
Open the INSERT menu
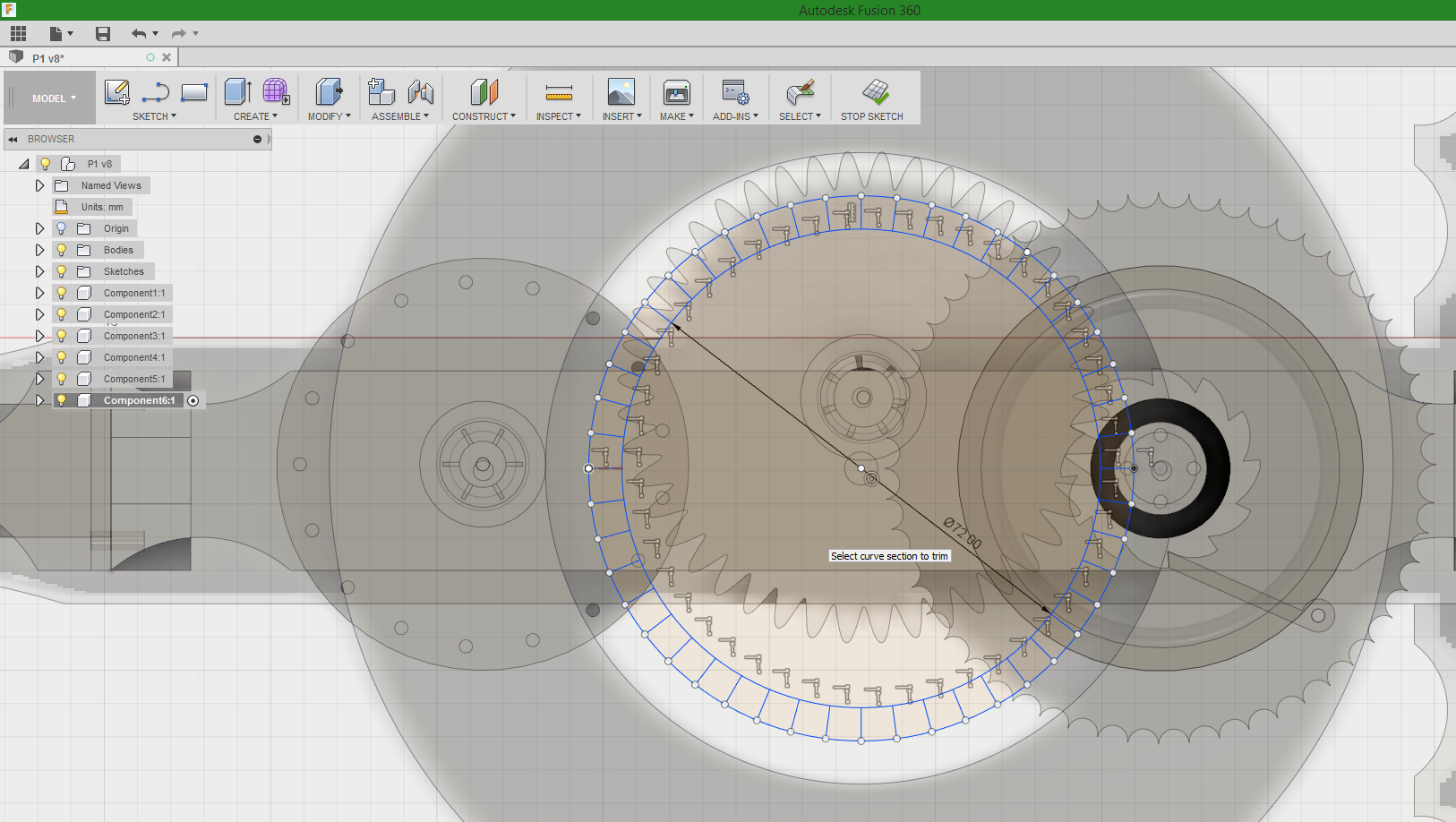click(621, 116)
